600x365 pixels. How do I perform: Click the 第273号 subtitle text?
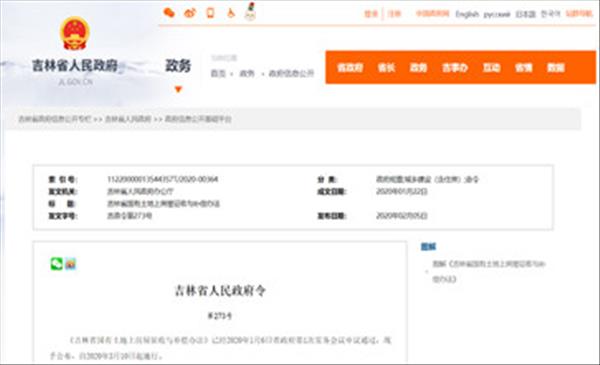[220, 316]
